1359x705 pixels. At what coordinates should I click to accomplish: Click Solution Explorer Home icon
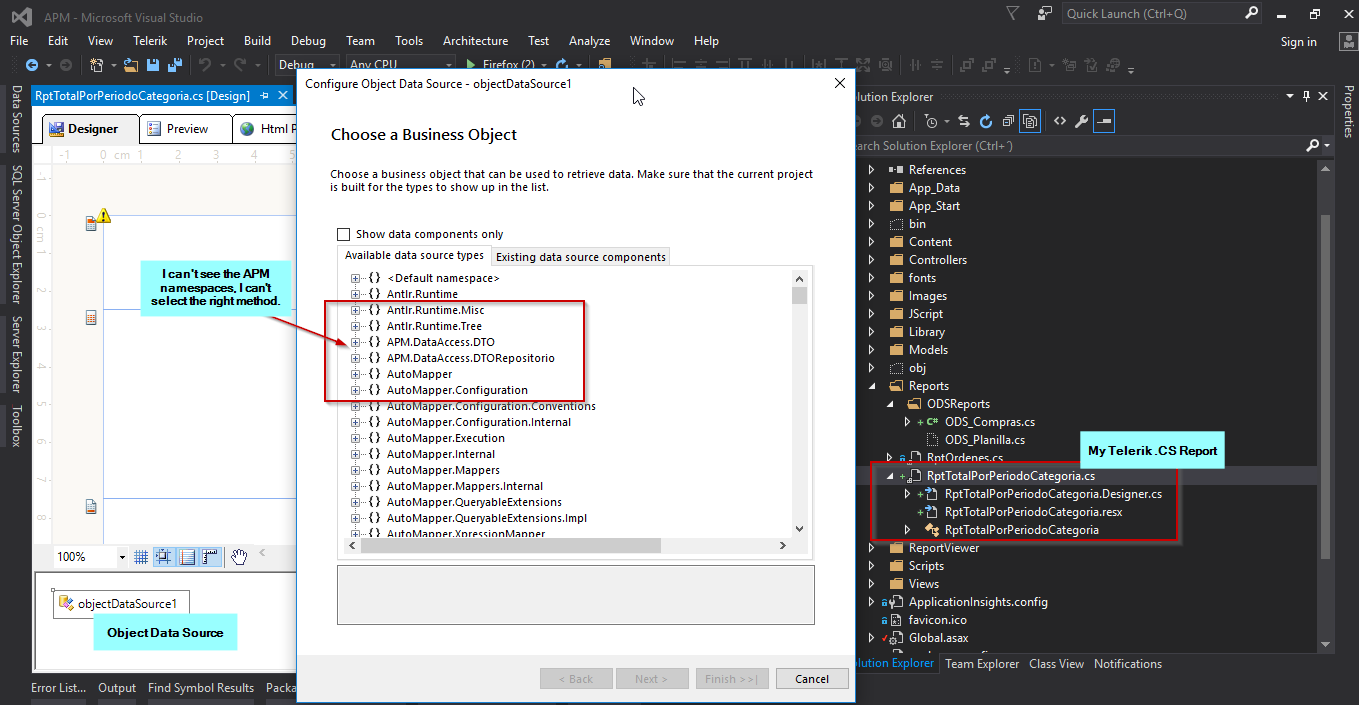(x=899, y=122)
